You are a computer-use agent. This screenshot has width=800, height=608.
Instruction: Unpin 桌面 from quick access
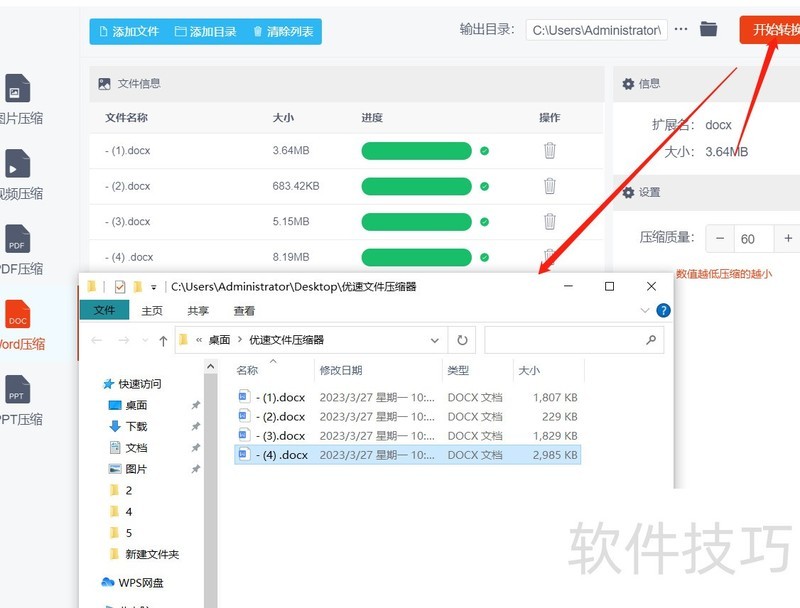pyautogui.click(x=195, y=405)
